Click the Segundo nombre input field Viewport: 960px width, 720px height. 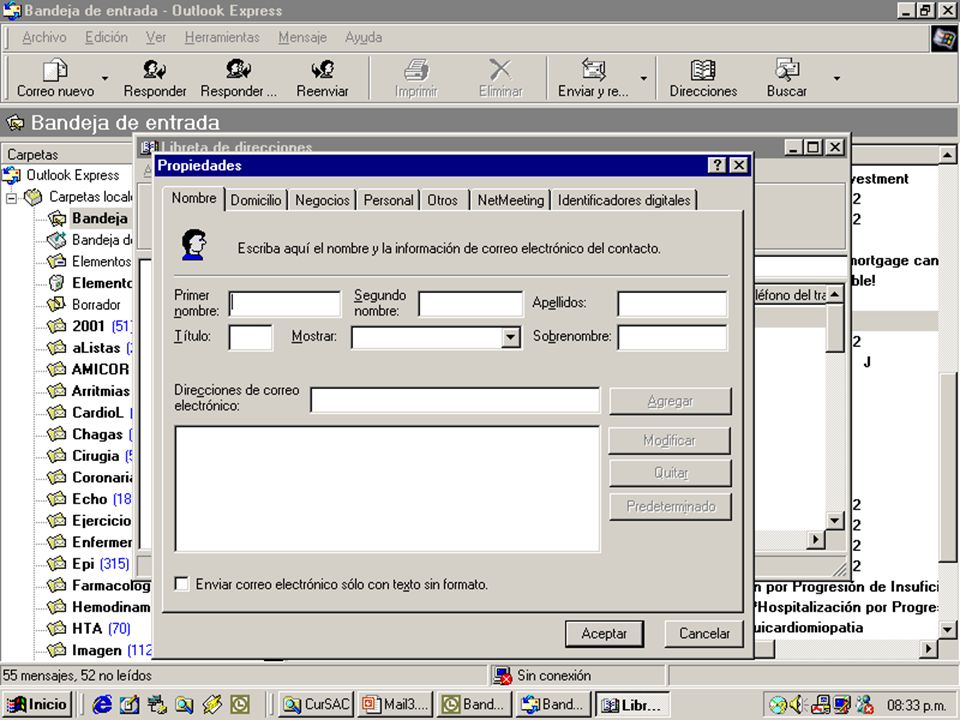coord(471,304)
